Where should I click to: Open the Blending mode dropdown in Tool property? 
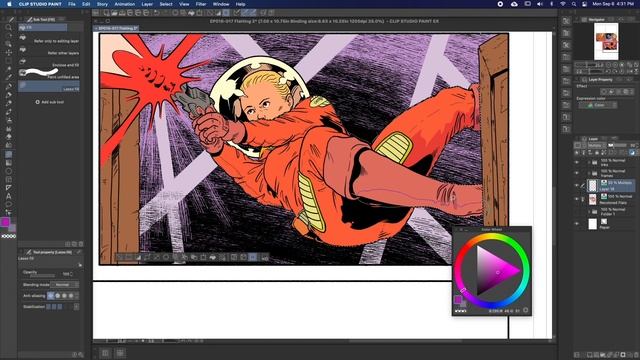tap(64, 284)
